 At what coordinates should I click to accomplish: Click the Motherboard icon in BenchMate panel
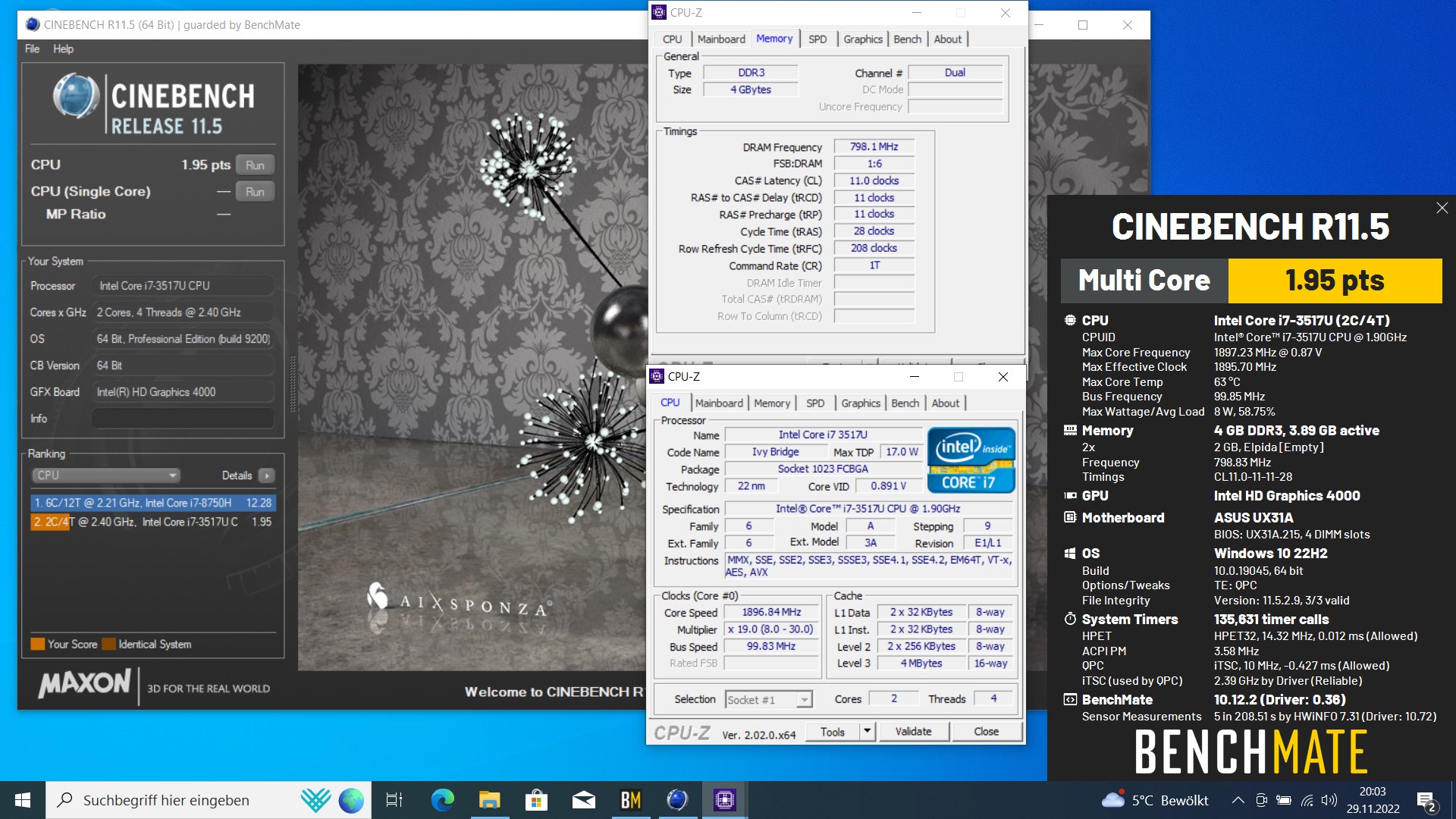tap(1070, 518)
